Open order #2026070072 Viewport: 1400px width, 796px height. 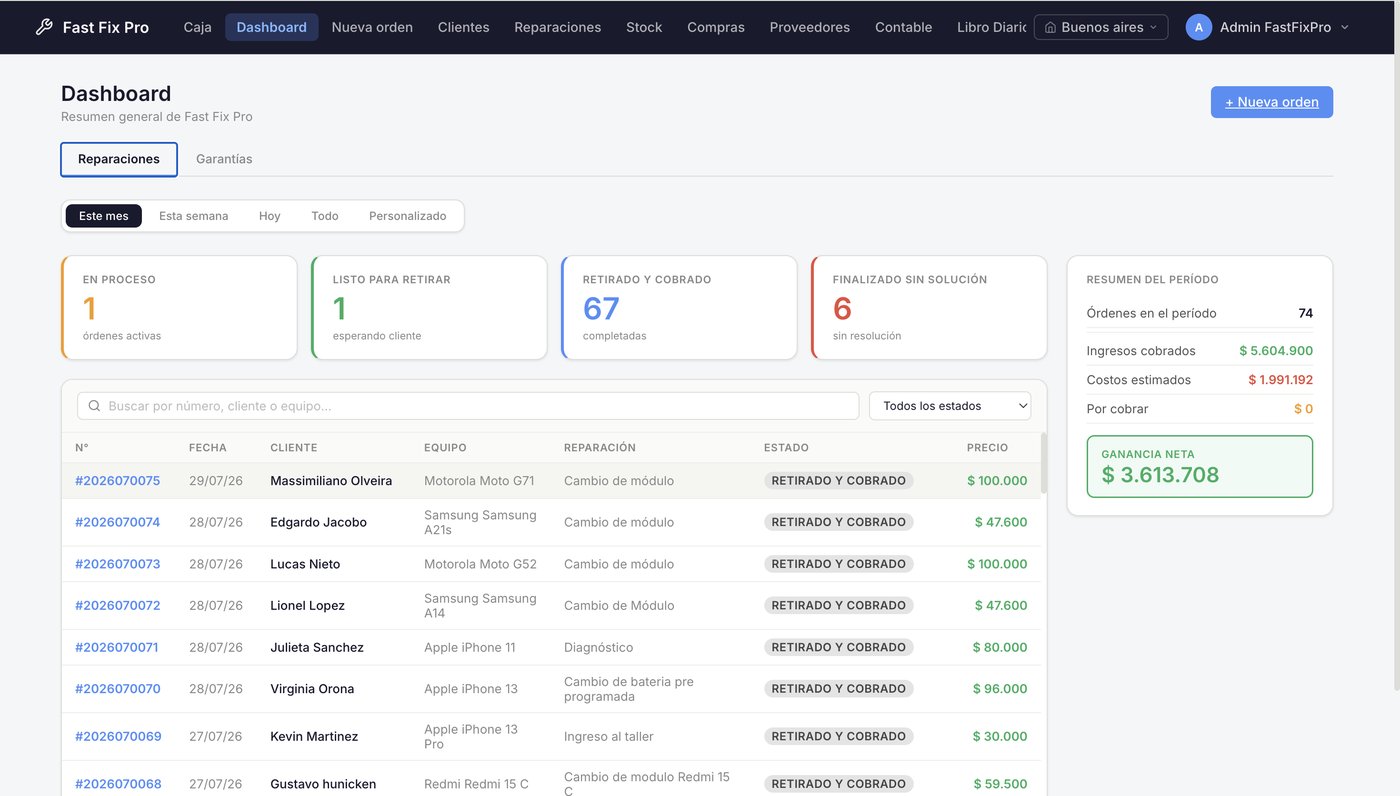[x=118, y=605]
